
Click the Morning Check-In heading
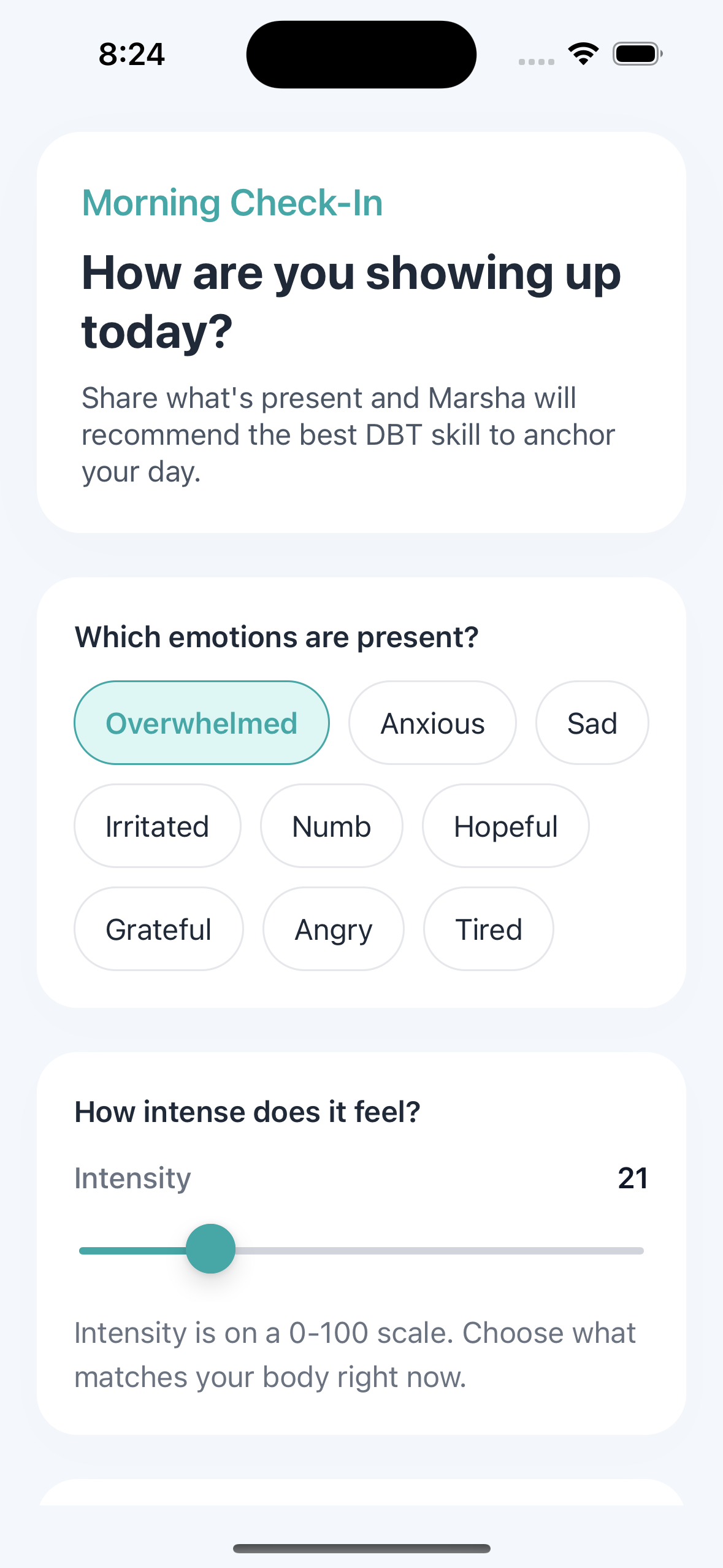(232, 202)
